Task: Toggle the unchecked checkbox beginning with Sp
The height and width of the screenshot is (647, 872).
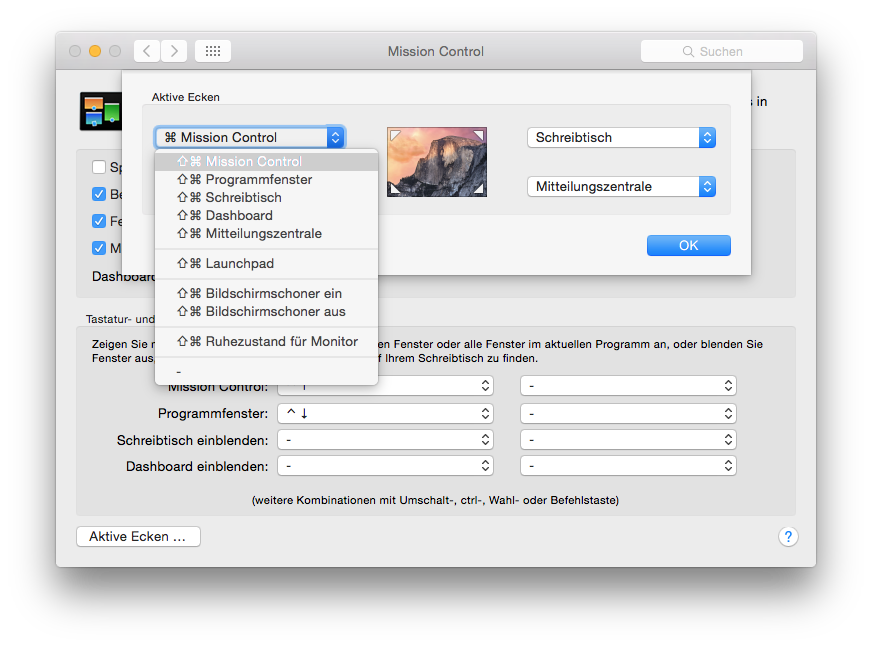Action: [x=99, y=167]
